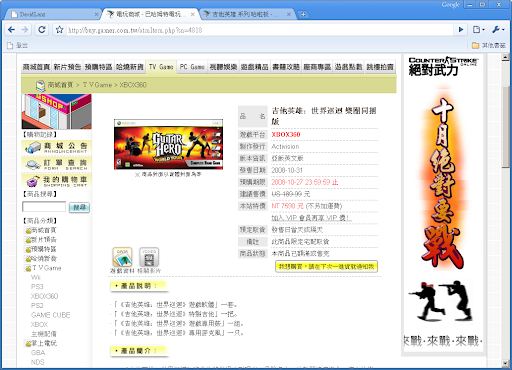The height and width of the screenshot is (370, 512).
Task: Click the Go arrow beside the address bar
Action: tap(461, 30)
